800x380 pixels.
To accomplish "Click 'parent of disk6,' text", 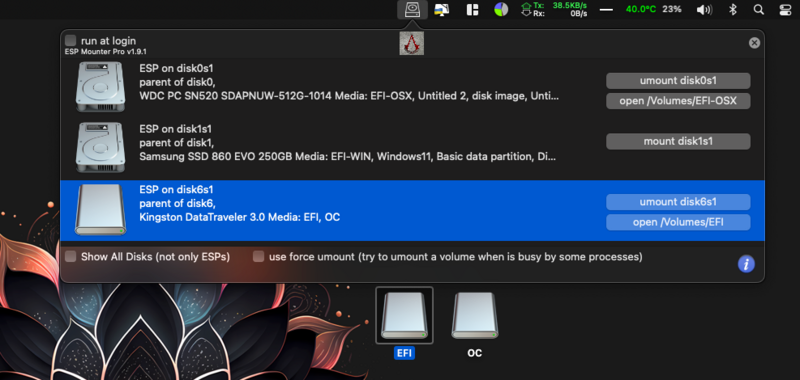I will [x=177, y=204].
